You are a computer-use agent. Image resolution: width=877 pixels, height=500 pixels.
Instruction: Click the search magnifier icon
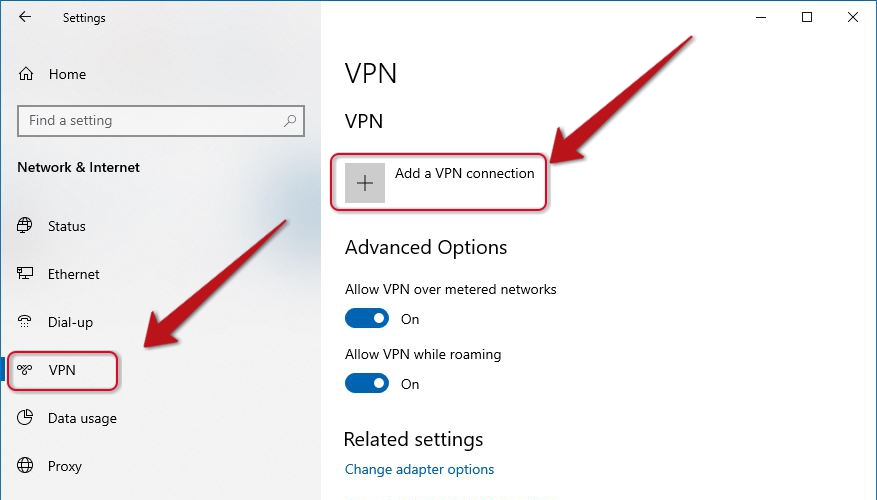pos(290,120)
